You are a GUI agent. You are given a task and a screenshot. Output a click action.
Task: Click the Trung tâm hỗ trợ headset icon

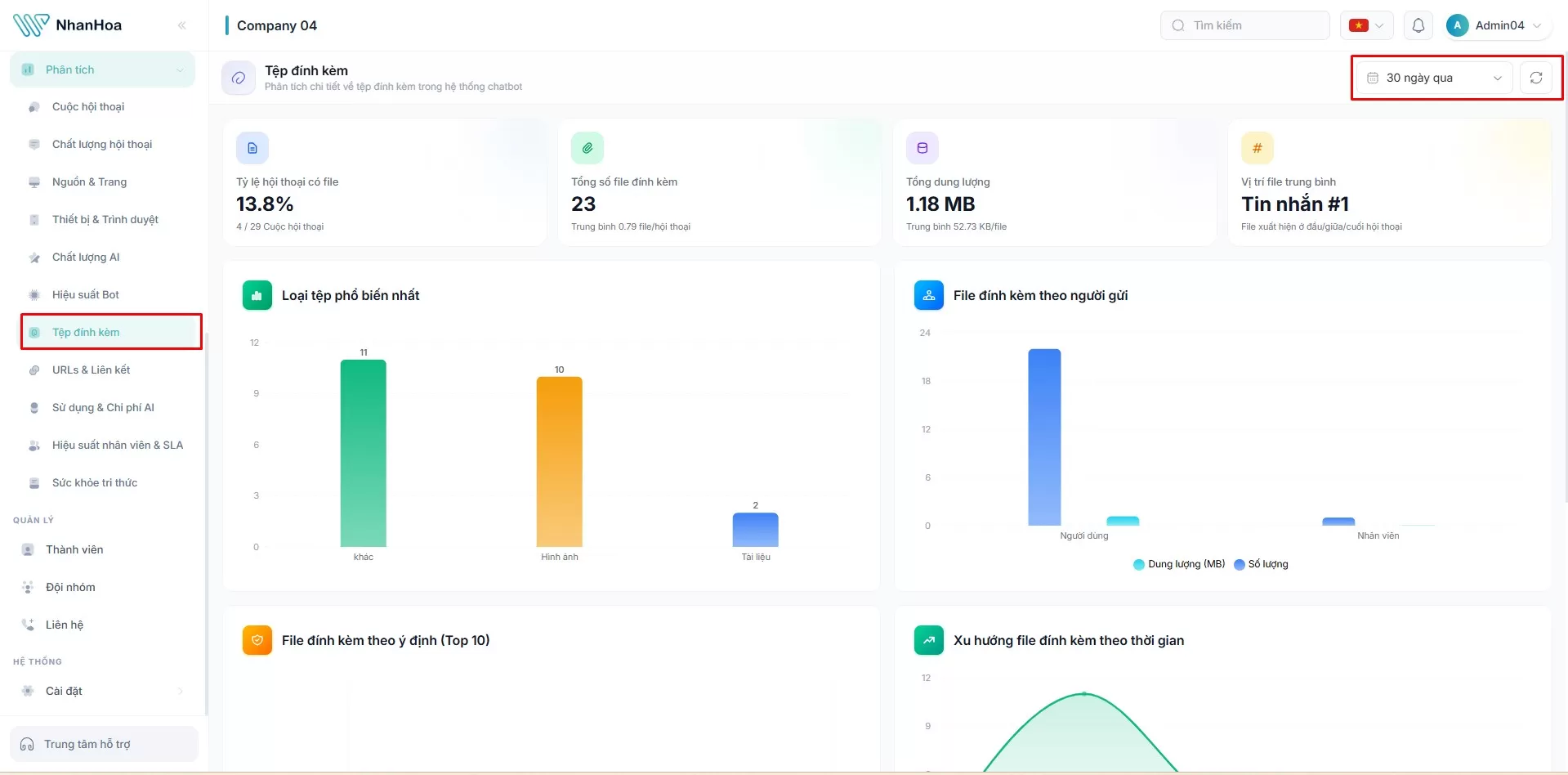[27, 744]
